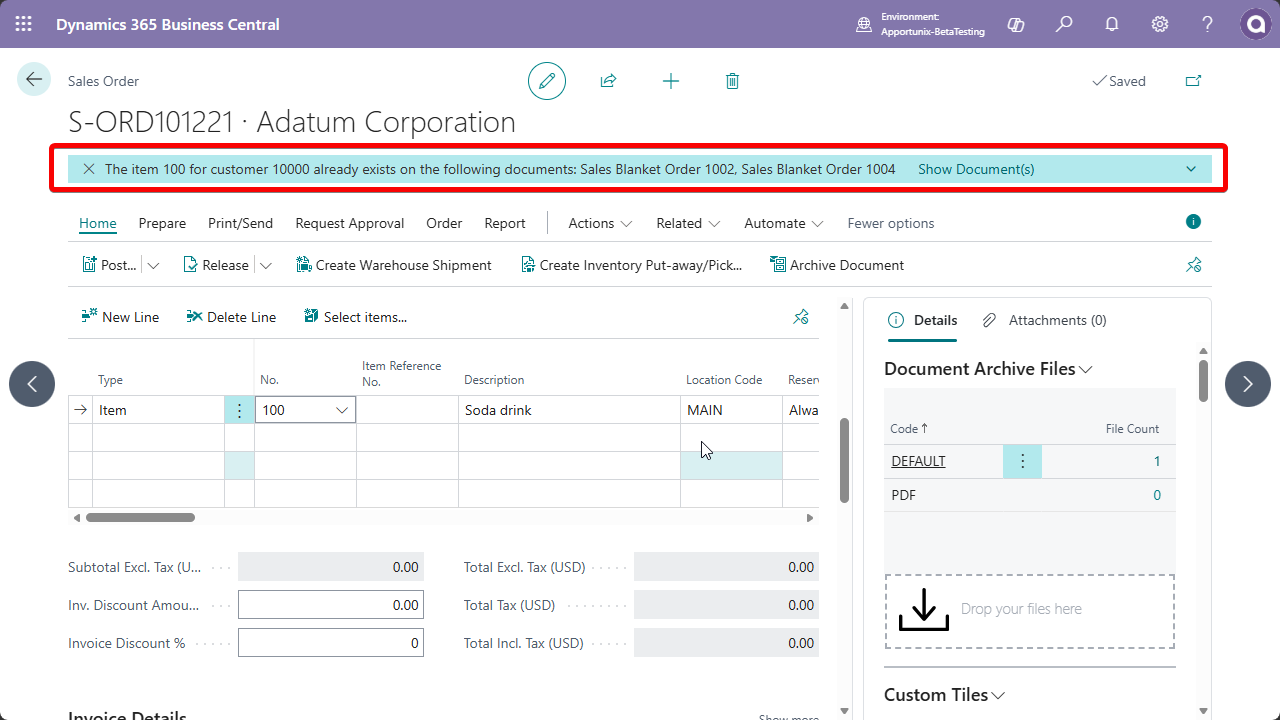Go to previous record arrow
This screenshot has height=720, width=1280.
point(32,384)
